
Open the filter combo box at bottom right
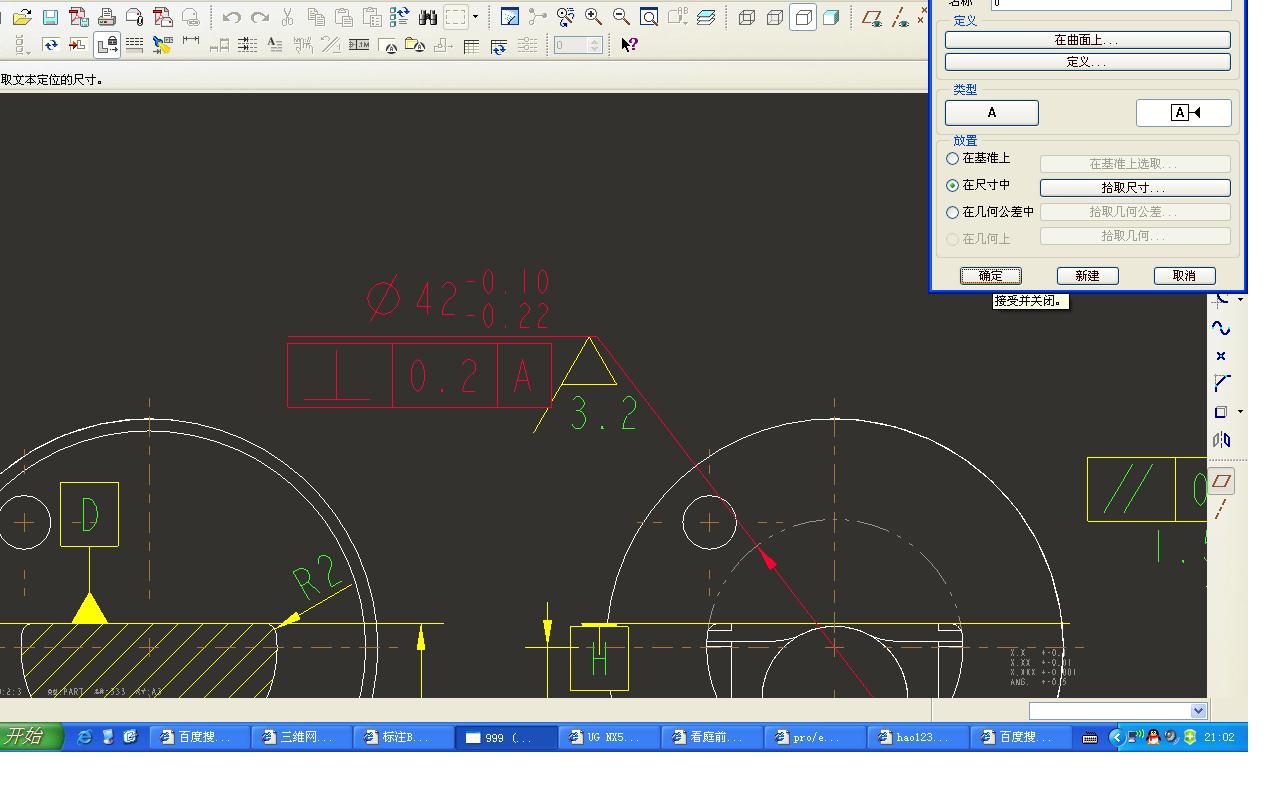click(x=1118, y=710)
